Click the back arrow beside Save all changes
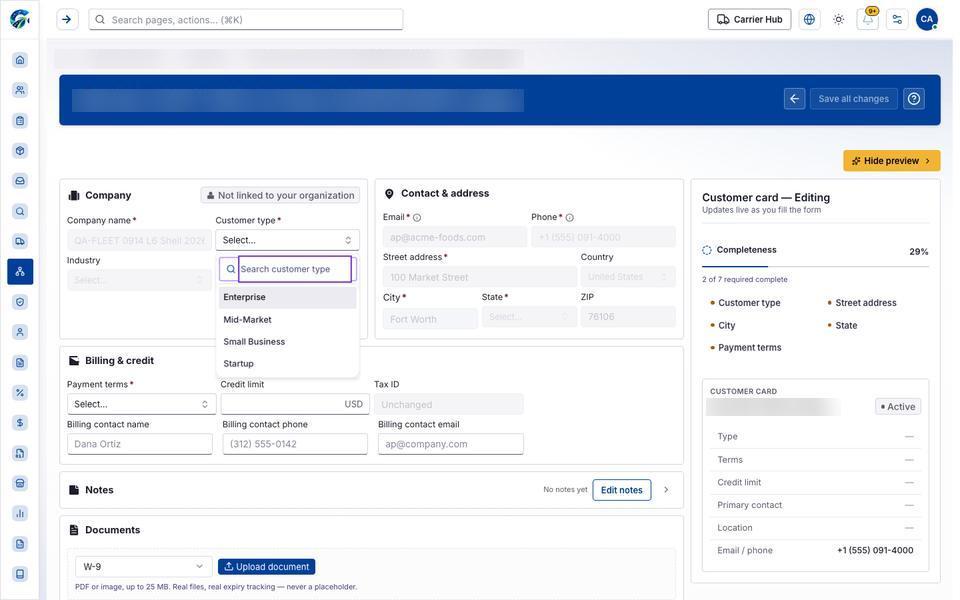The height and width of the screenshot is (600, 960). click(x=795, y=99)
